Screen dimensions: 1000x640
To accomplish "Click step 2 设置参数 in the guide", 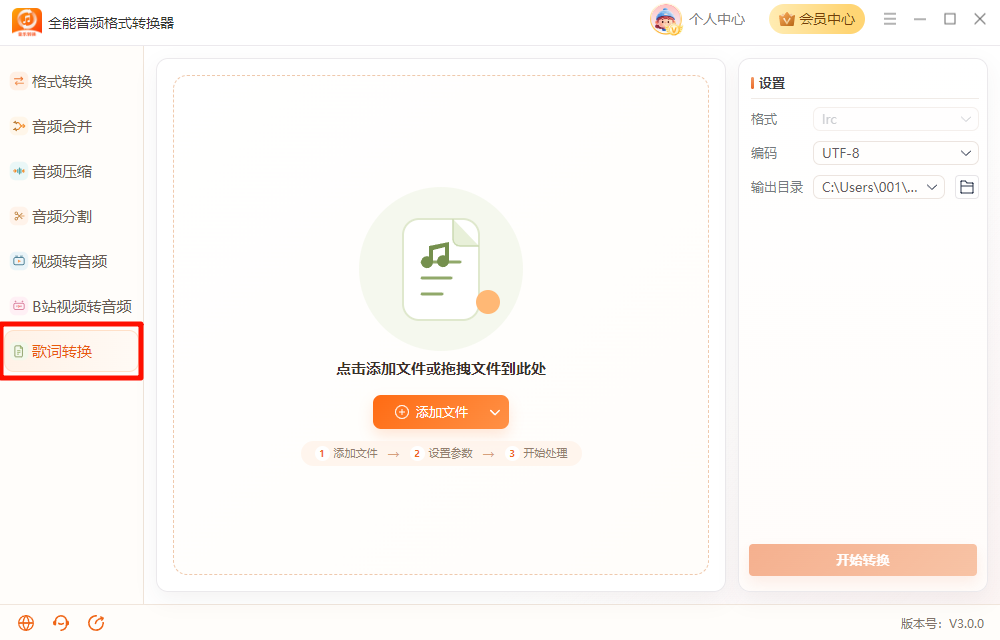I will pyautogui.click(x=443, y=453).
